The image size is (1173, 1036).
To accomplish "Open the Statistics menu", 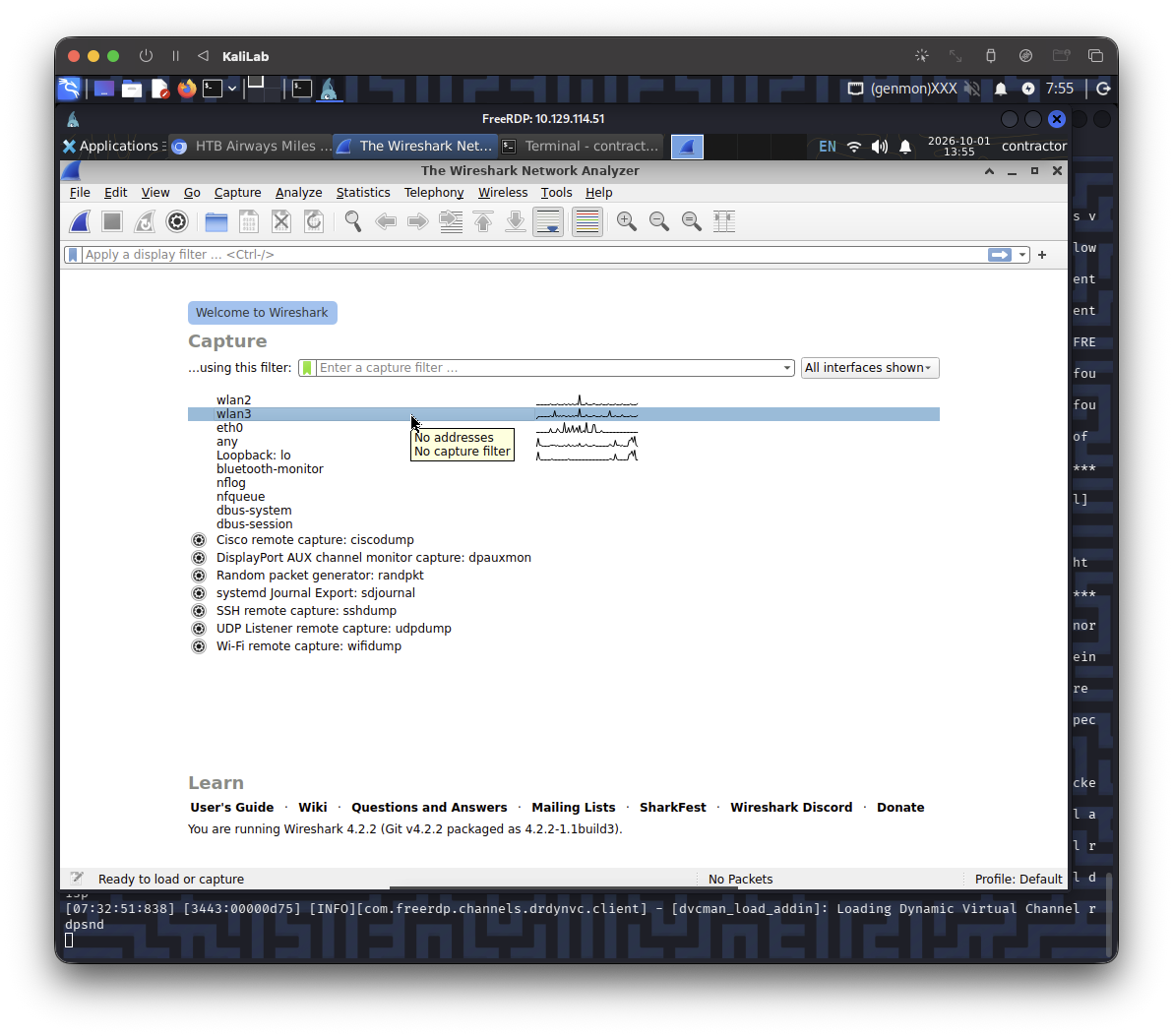I will click(x=363, y=192).
